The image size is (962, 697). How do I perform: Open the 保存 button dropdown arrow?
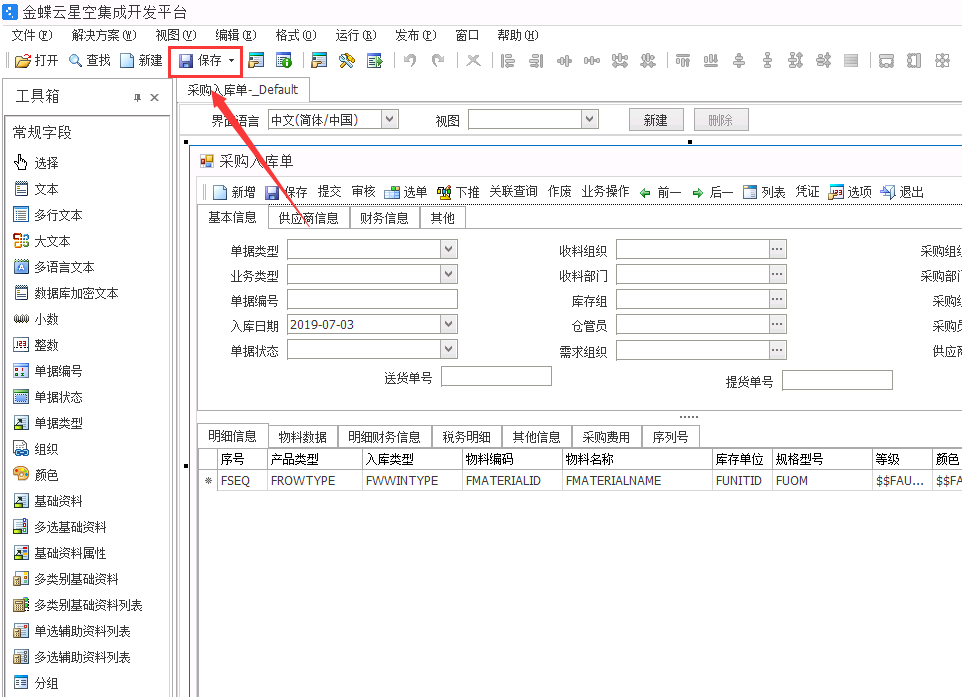231,61
